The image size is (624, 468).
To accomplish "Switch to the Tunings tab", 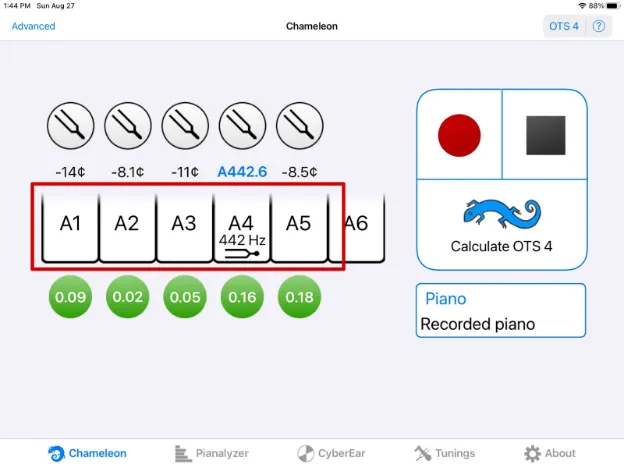I will click(445, 453).
